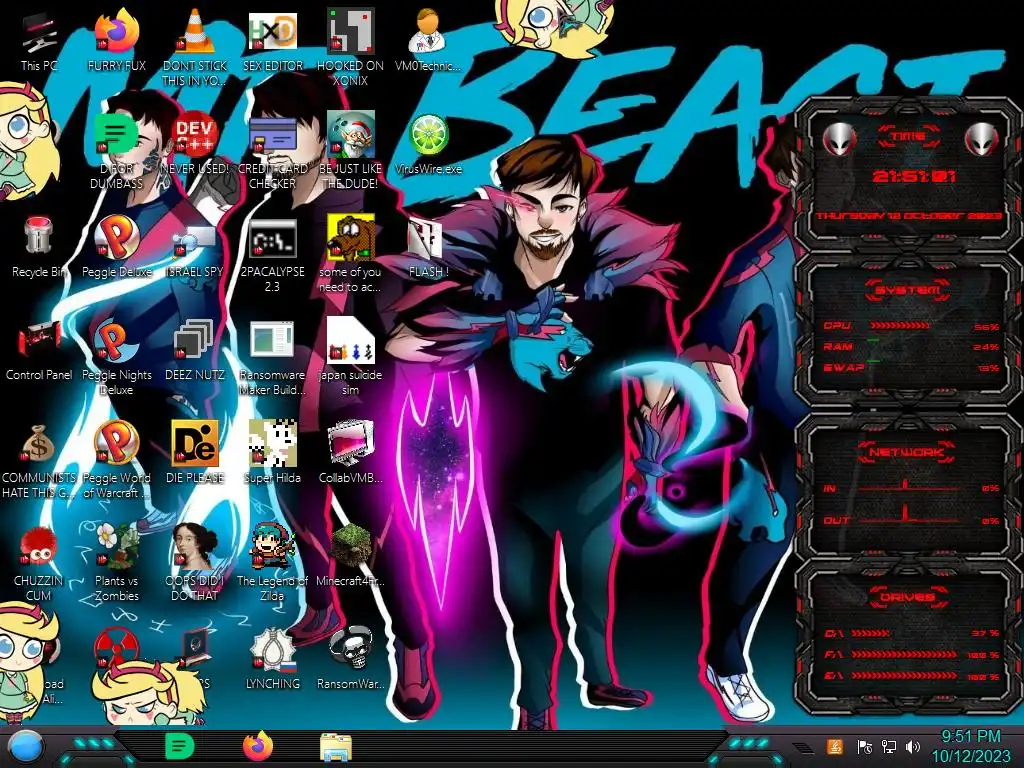Click the F:\ drive usage bar
Screen dimensions: 1024x768
904,654
